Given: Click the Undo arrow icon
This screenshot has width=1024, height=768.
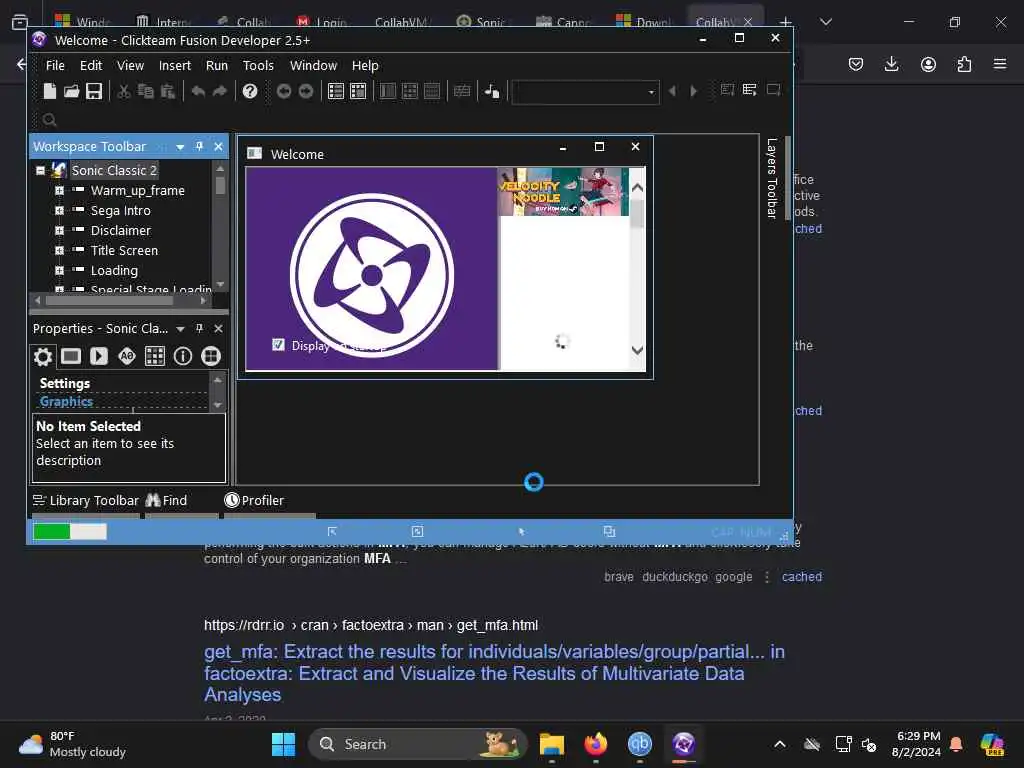Looking at the screenshot, I should [198, 91].
